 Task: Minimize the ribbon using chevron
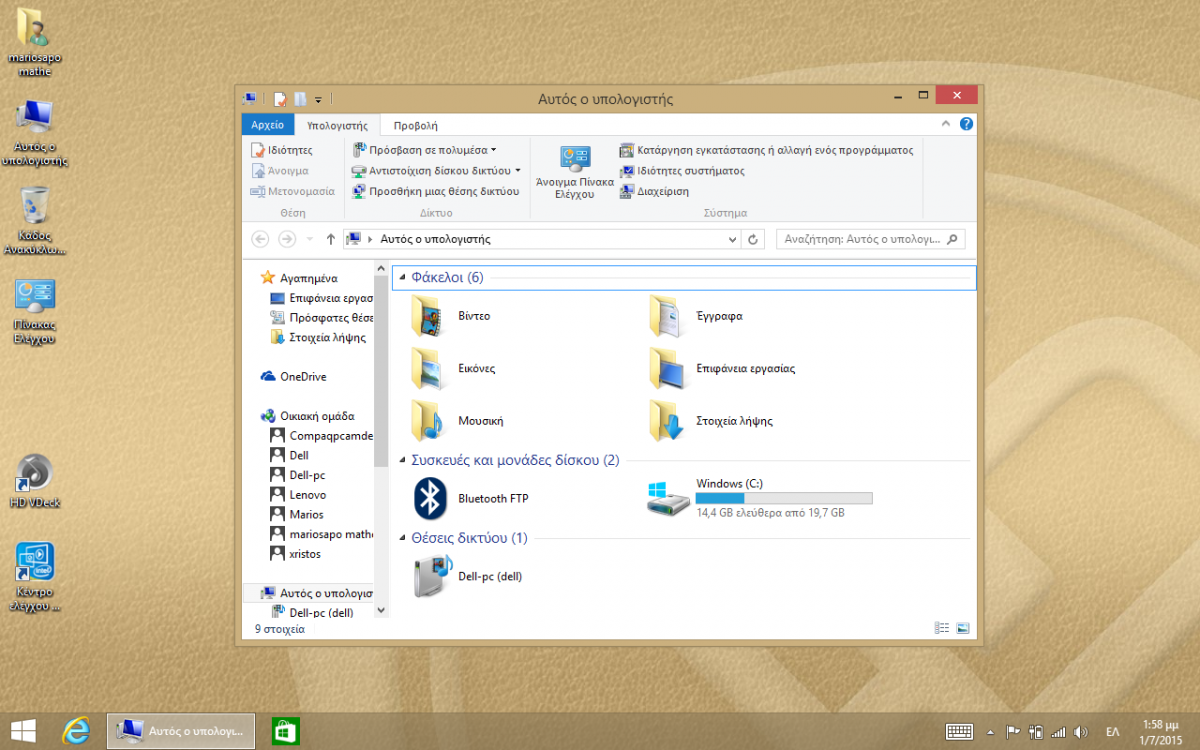tap(945, 125)
